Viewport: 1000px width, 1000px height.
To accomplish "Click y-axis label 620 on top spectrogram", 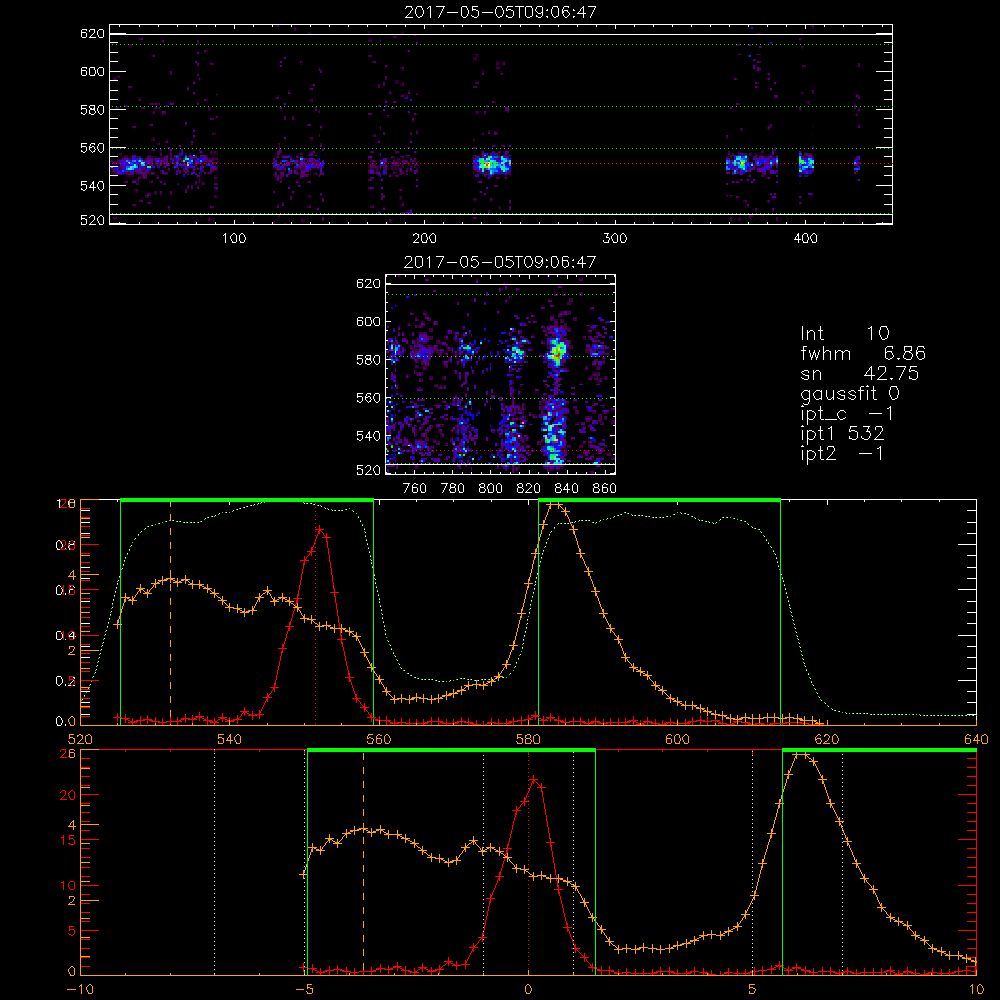I will pos(92,33).
